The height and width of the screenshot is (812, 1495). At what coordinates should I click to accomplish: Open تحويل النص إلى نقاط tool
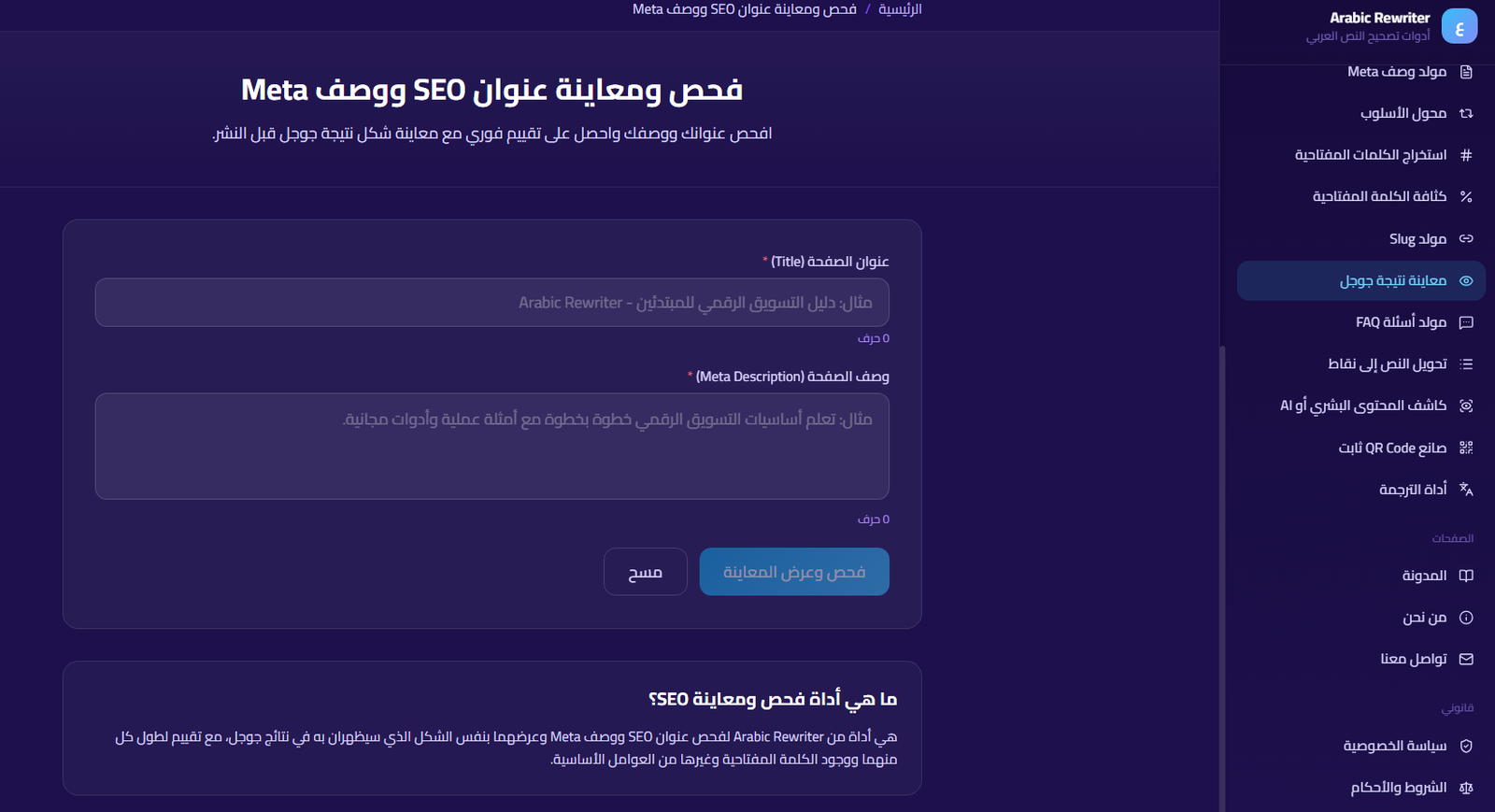(x=1361, y=363)
